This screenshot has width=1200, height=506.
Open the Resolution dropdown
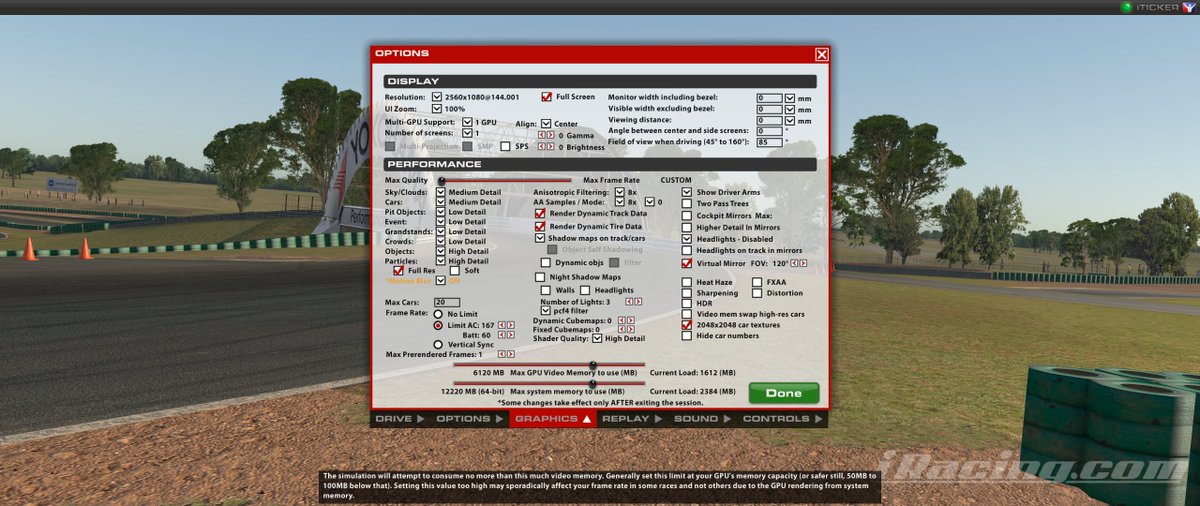click(x=437, y=97)
